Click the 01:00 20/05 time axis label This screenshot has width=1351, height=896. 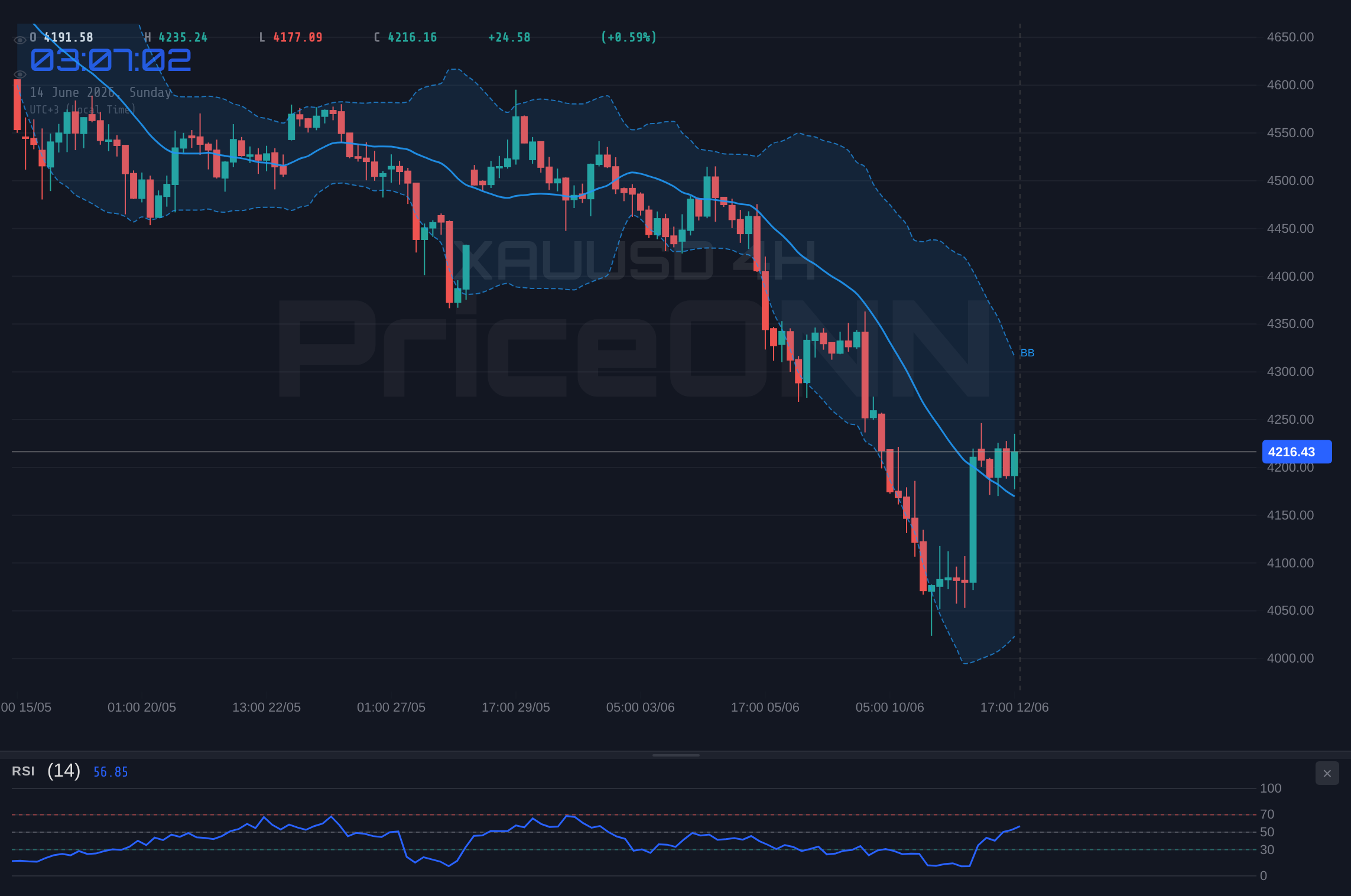pyautogui.click(x=142, y=707)
